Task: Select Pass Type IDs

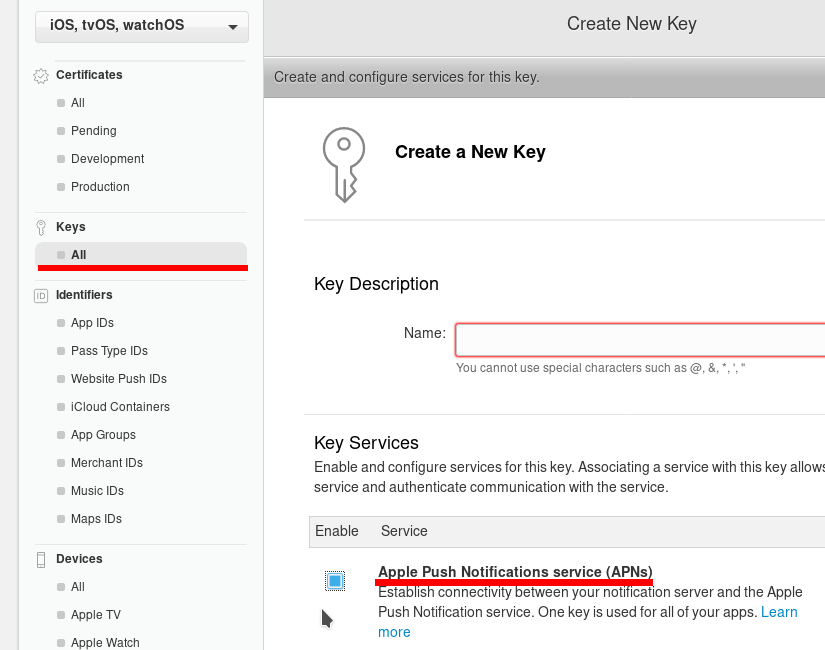Action: click(x=109, y=351)
